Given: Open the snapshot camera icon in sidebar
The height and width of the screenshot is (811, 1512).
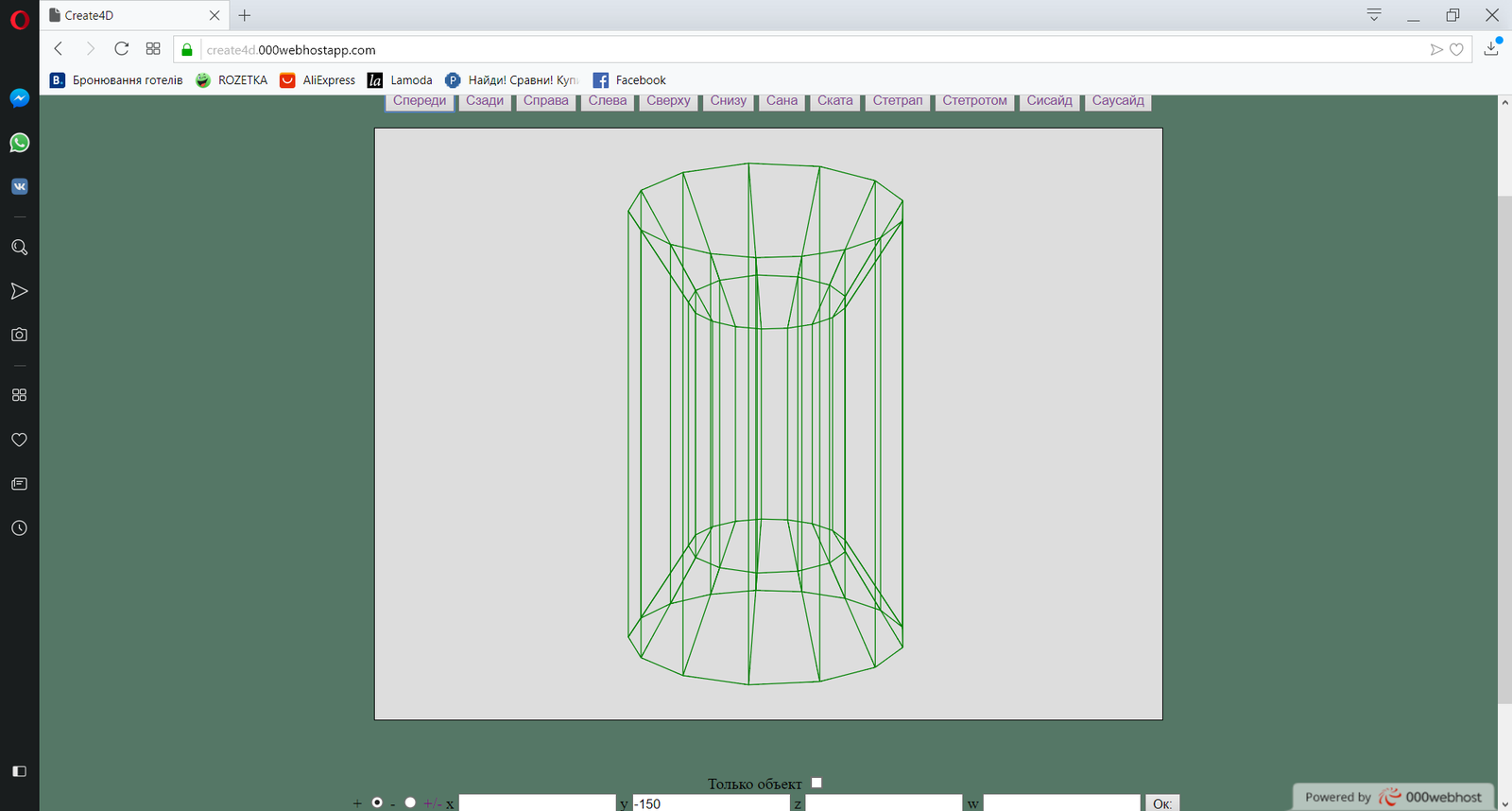Looking at the screenshot, I should [x=19, y=335].
